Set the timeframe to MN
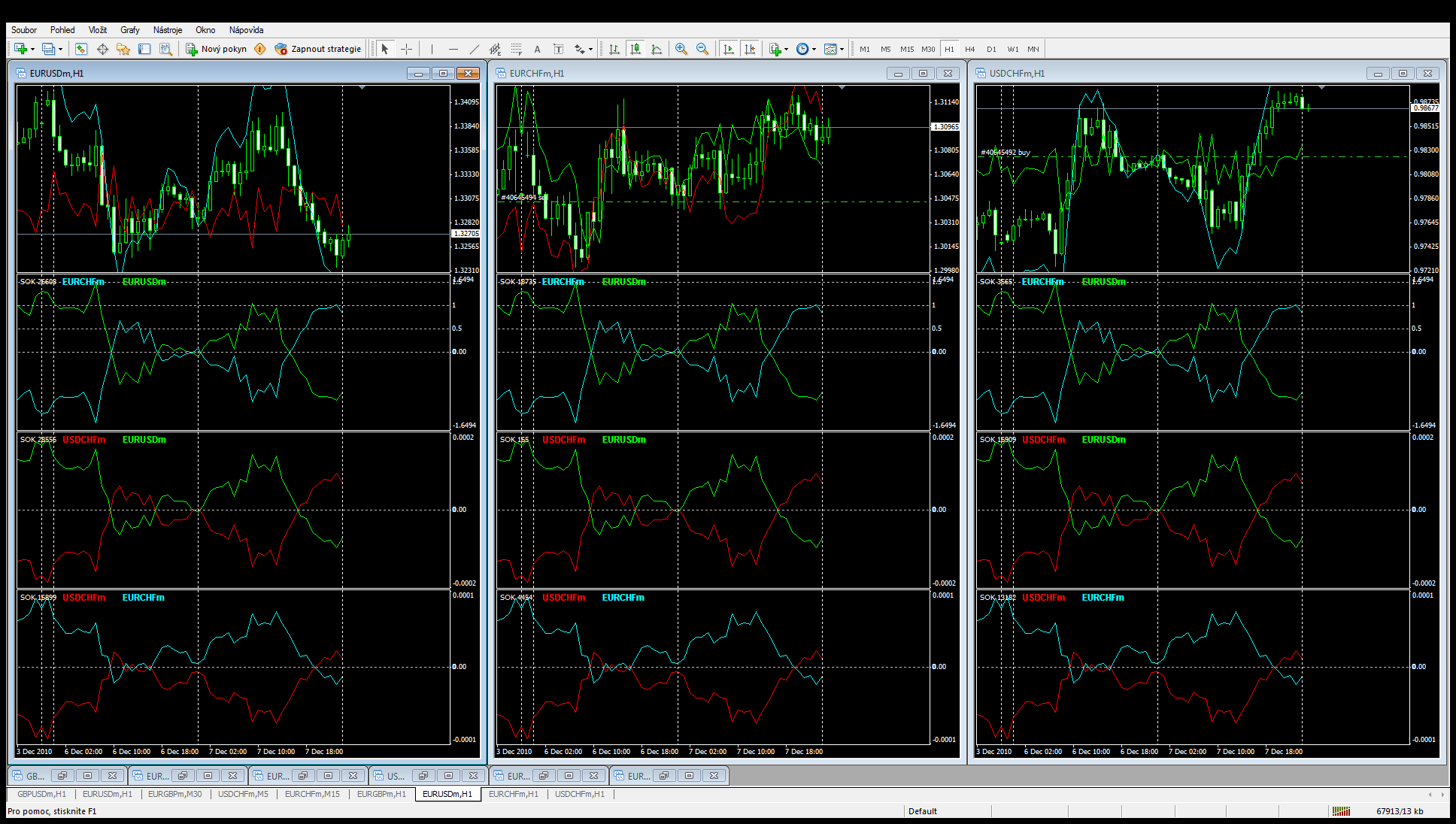Image resolution: width=1456 pixels, height=824 pixels. (x=1033, y=49)
